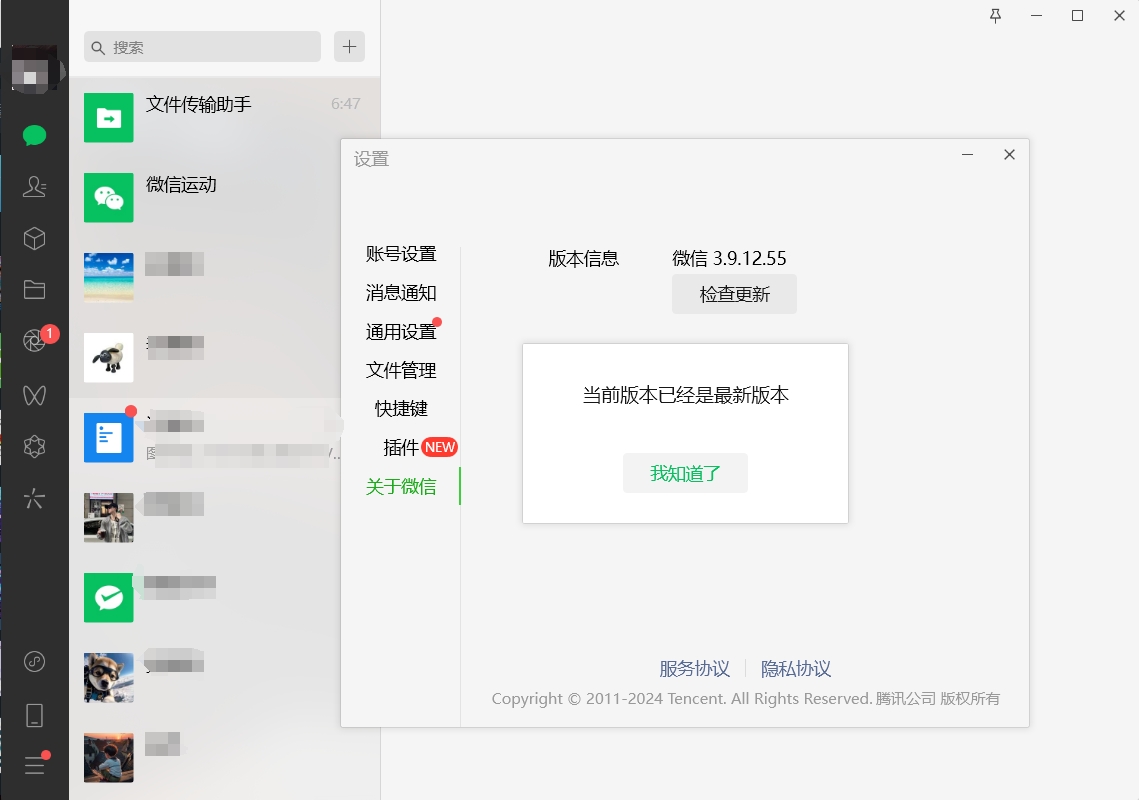This screenshot has width=1139, height=800.
Task: Close the 设置 dialog
Action: [x=1009, y=155]
